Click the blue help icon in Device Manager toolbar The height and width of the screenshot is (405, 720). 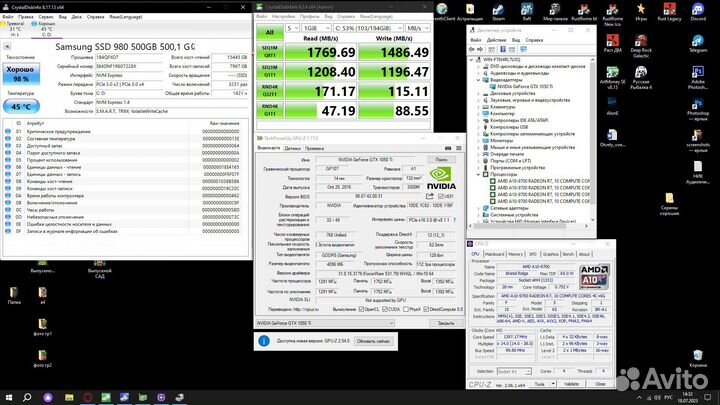tap(503, 49)
